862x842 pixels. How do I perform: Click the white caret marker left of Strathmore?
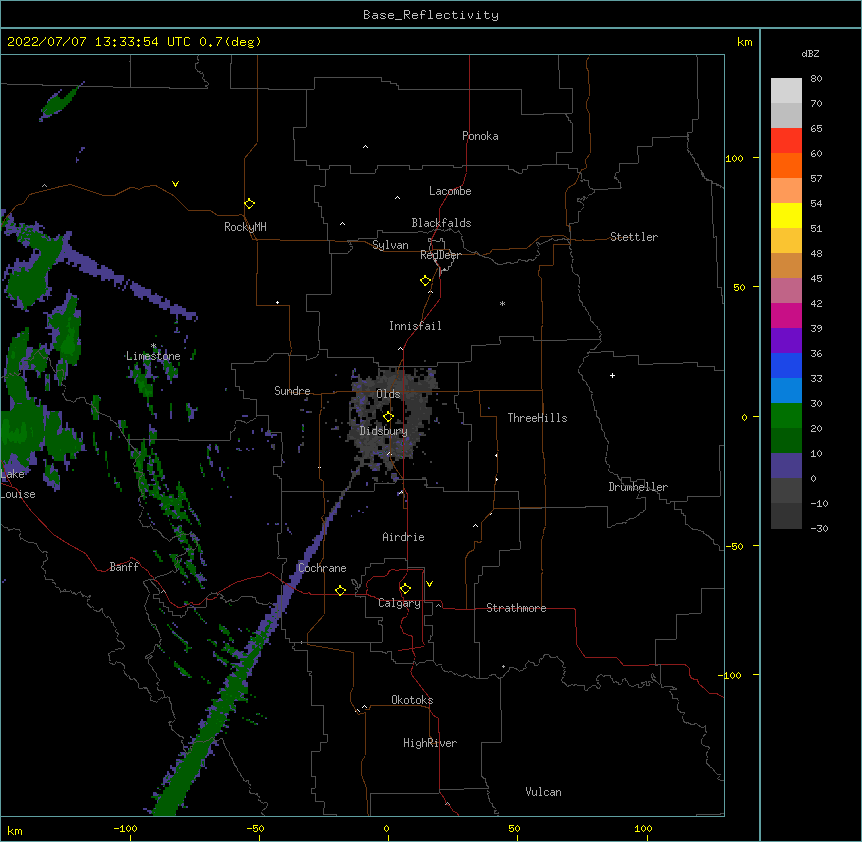439,605
